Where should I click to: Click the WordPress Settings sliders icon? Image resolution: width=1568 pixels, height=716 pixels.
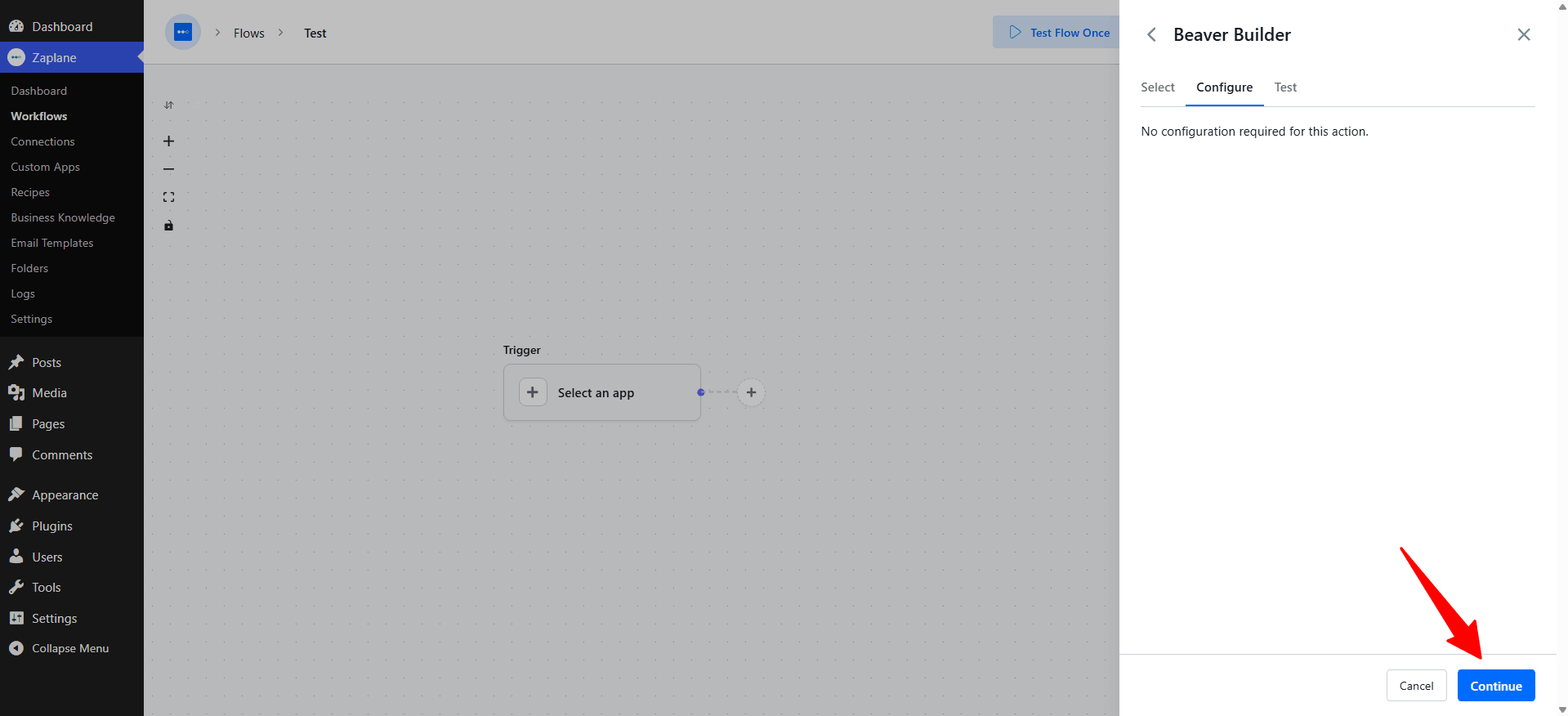(16, 618)
